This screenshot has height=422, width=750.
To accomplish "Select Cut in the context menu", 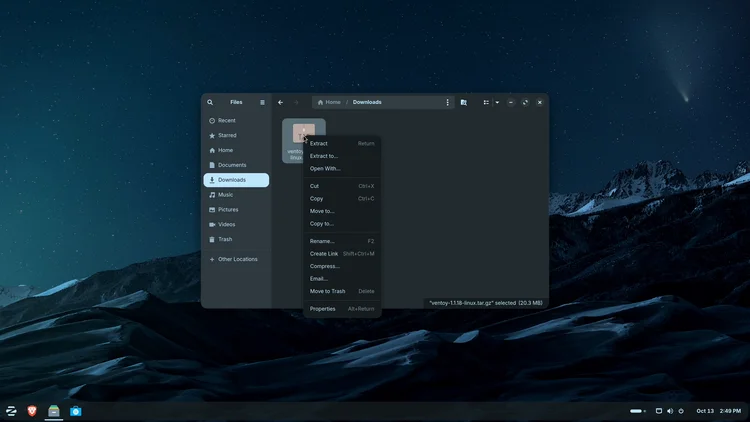I will (x=342, y=186).
